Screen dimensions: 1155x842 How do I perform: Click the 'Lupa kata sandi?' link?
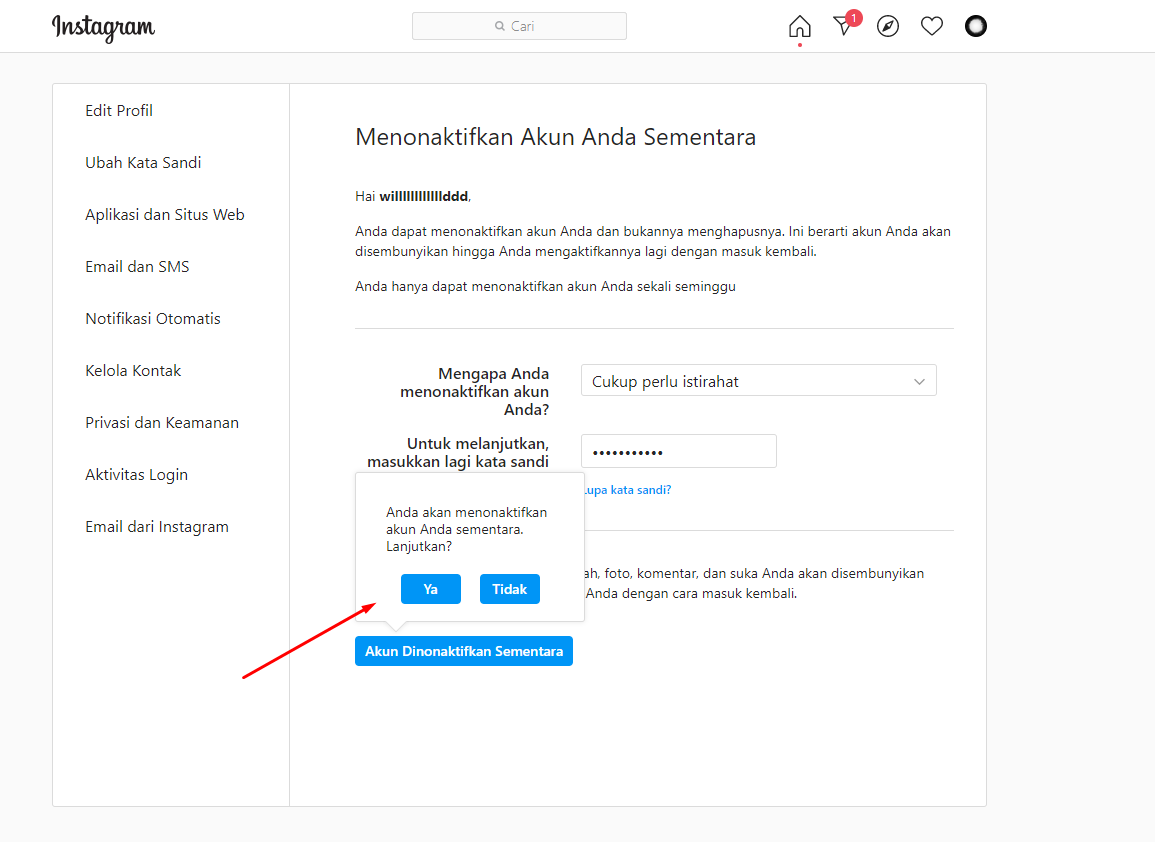627,490
